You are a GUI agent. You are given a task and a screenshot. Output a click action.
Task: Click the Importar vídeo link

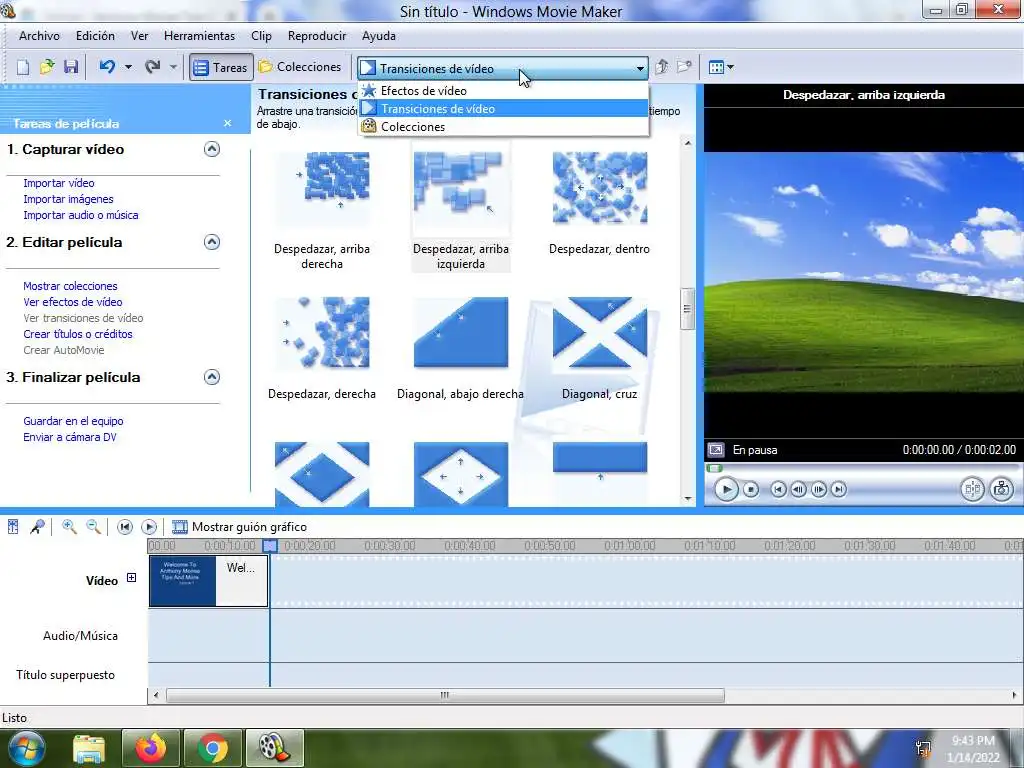click(x=59, y=184)
